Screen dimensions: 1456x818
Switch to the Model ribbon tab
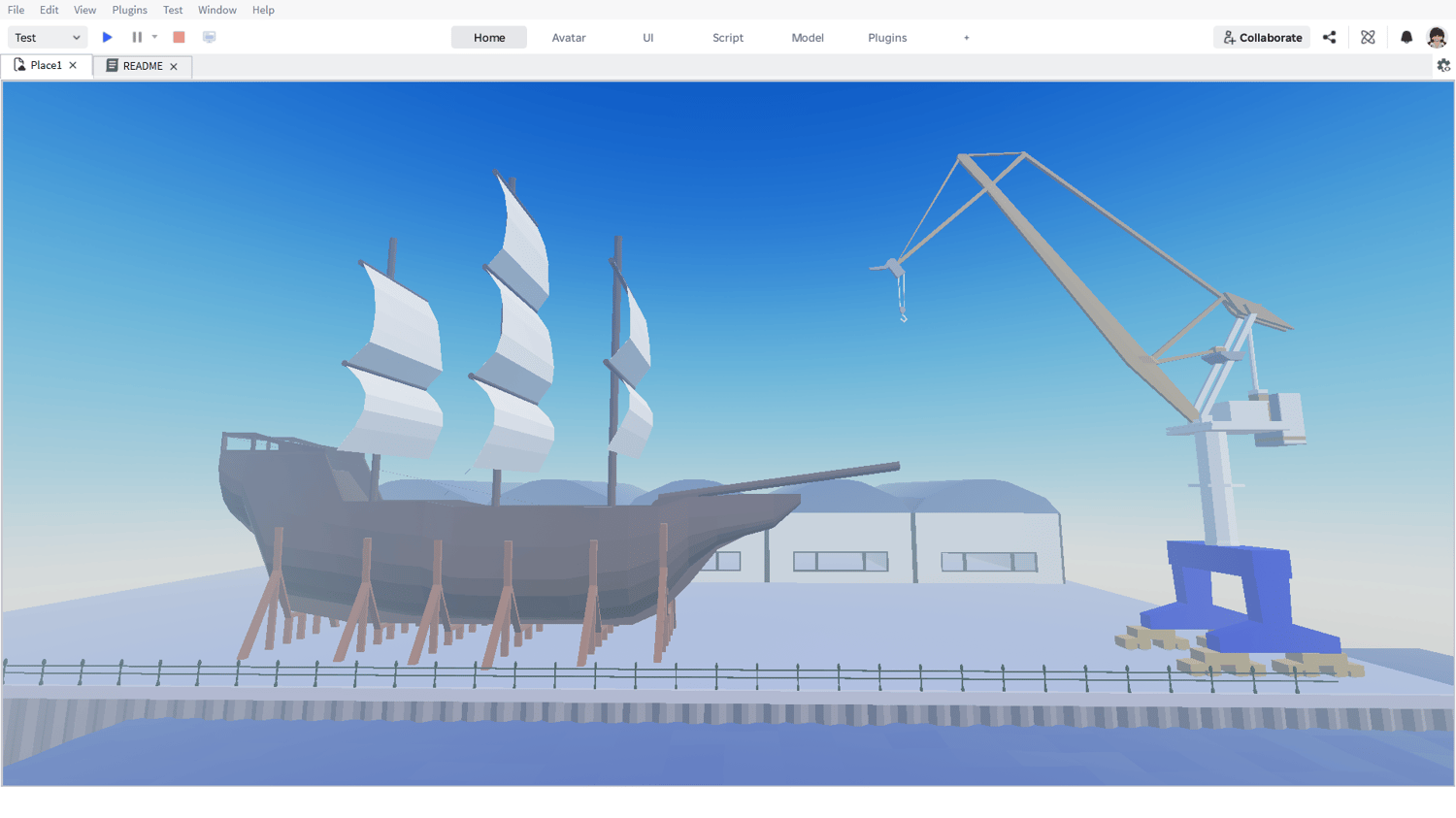click(808, 37)
